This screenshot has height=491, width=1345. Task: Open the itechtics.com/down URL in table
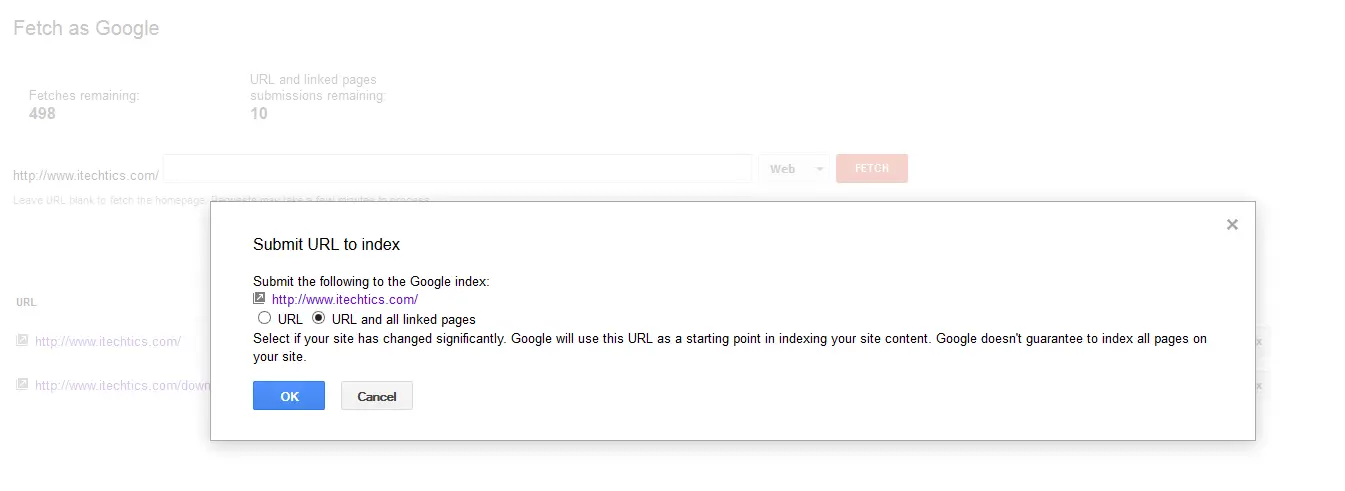coord(122,385)
